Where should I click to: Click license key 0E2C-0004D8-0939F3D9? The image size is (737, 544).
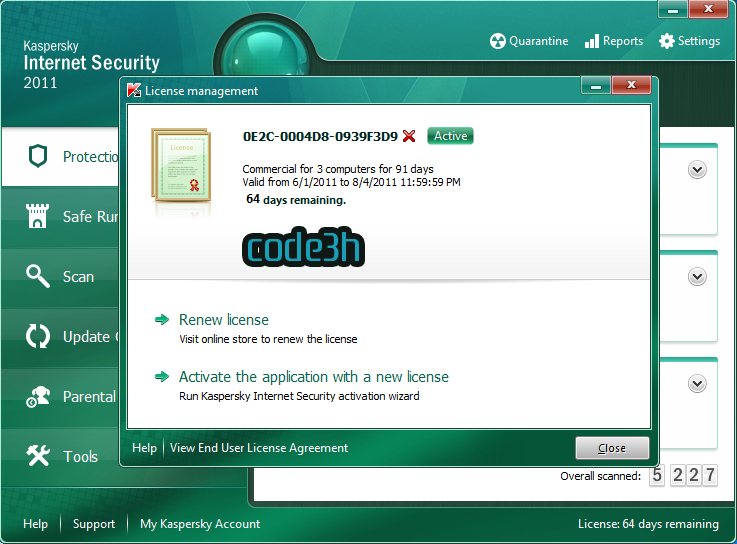[320, 136]
